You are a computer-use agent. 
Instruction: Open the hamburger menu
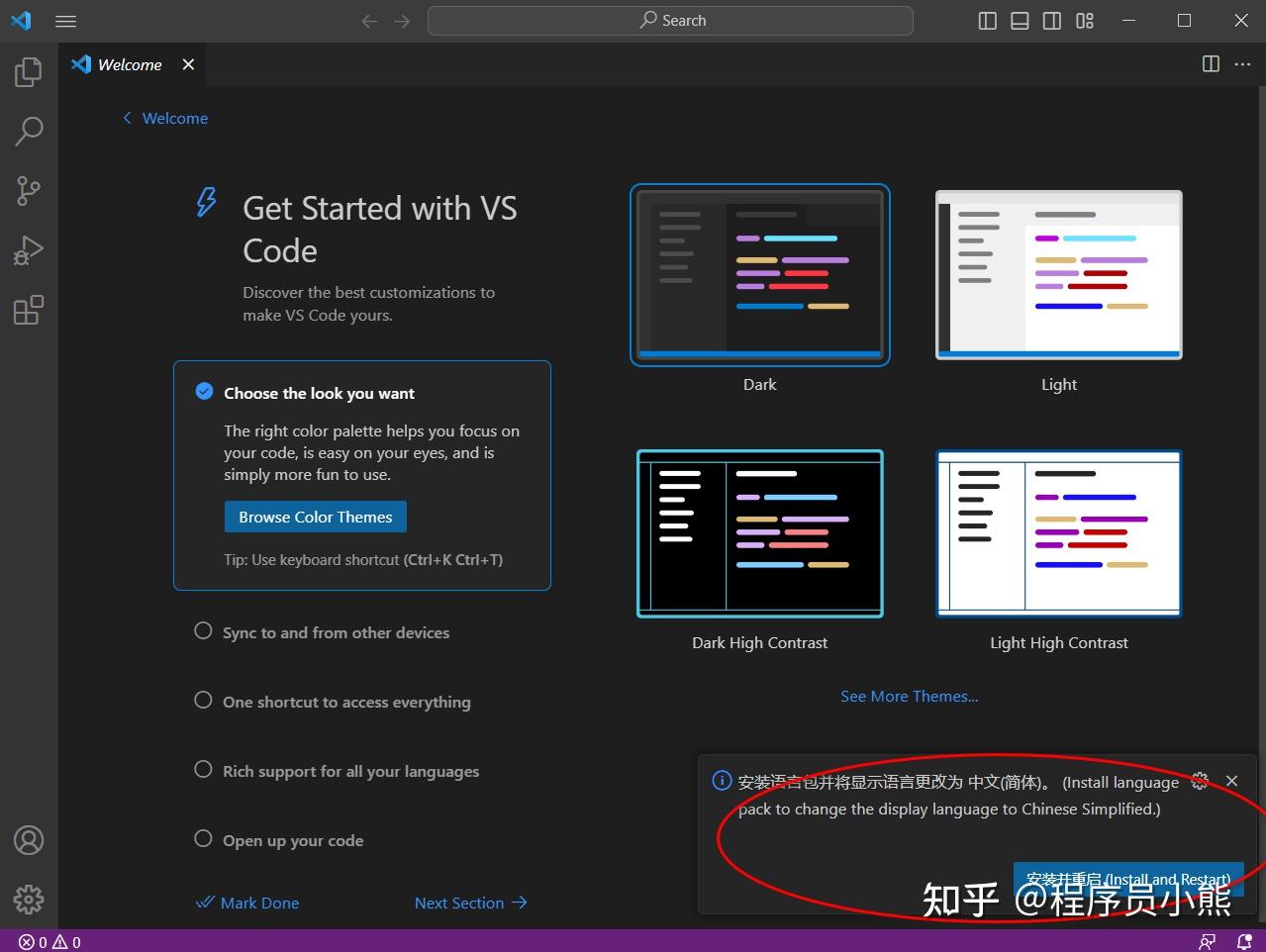[x=65, y=21]
